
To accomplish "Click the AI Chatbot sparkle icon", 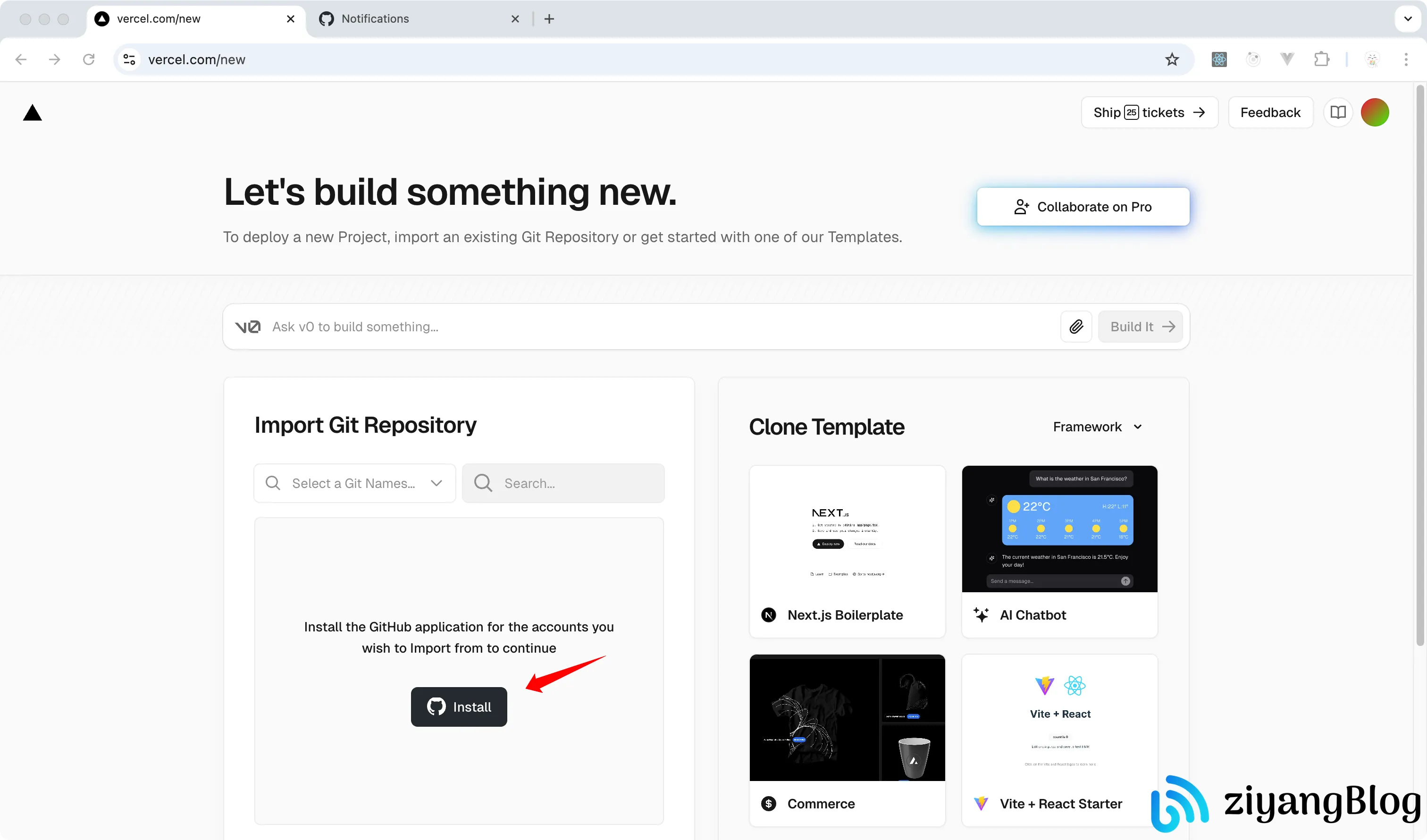I will click(982, 614).
